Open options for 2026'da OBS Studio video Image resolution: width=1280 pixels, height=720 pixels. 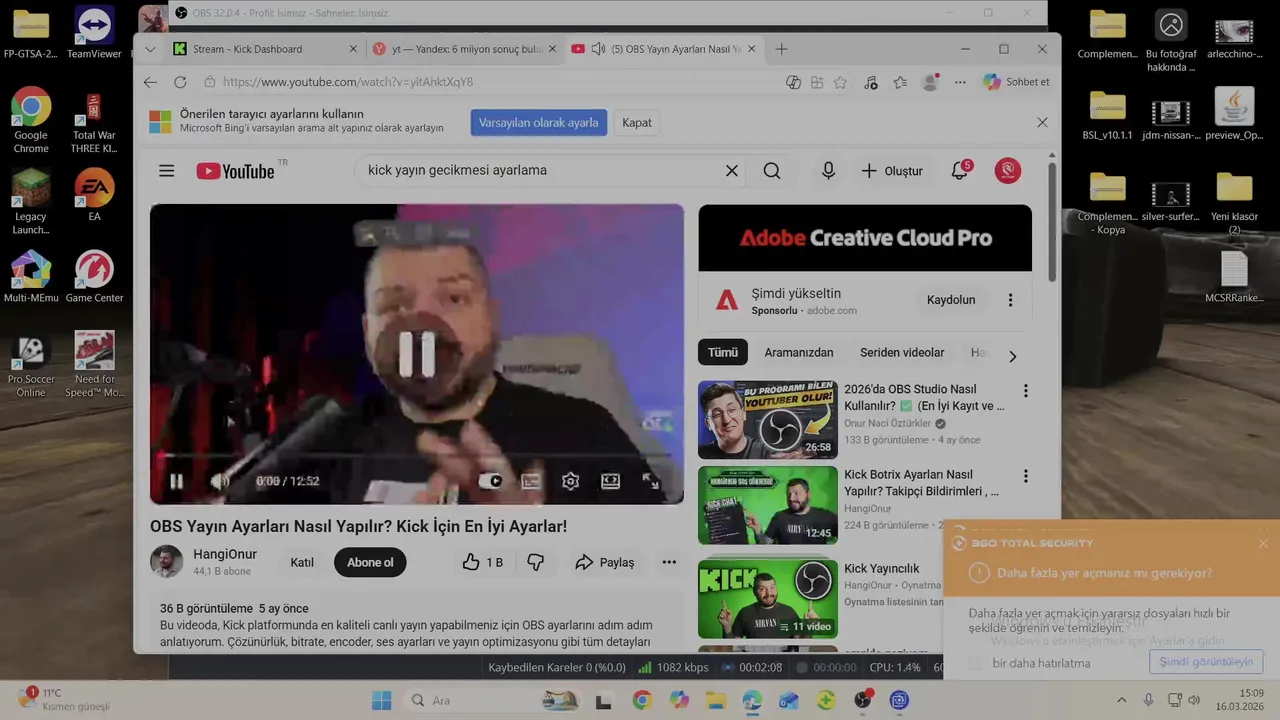[1025, 391]
